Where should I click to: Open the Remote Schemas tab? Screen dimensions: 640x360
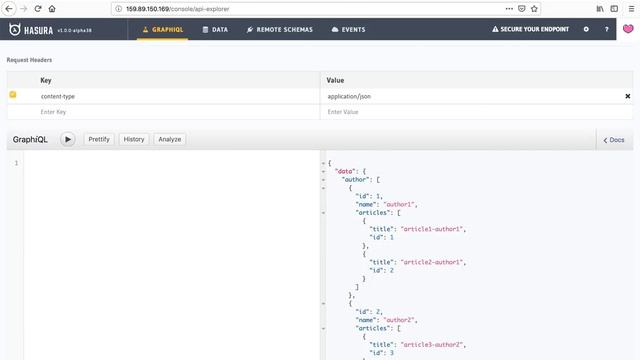pos(280,29)
